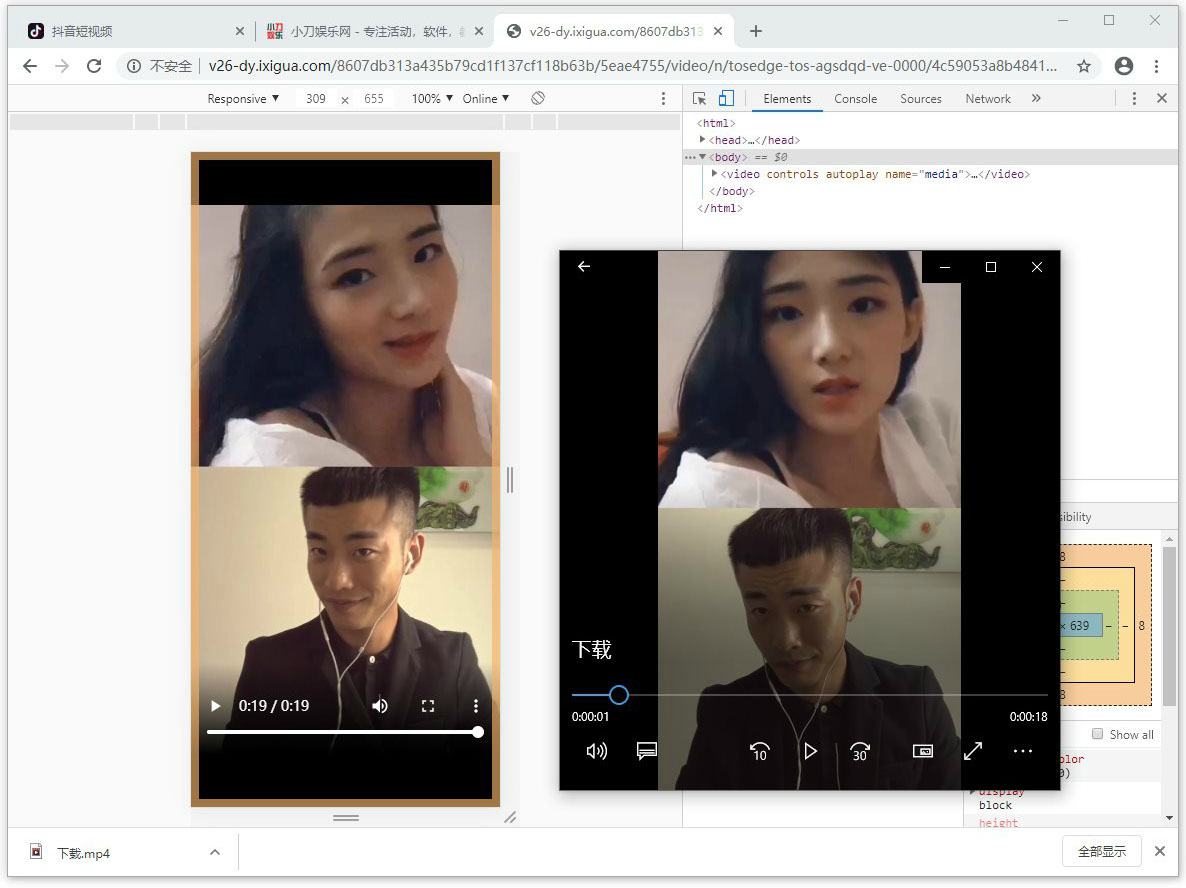The width and height of the screenshot is (1186, 888).
Task: Select the inspect element picker icon
Action: click(699, 98)
